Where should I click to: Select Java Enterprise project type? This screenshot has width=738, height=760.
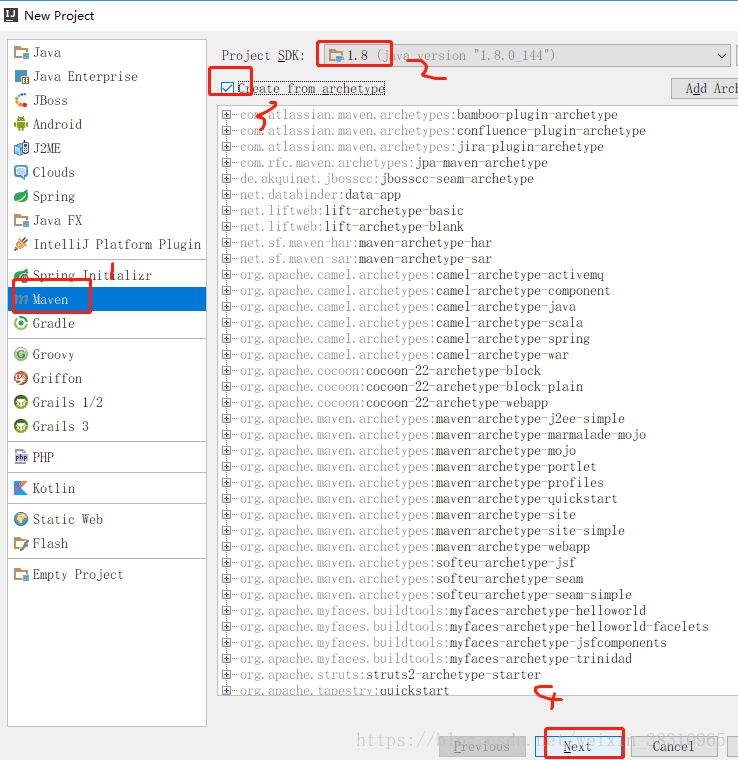click(107, 77)
